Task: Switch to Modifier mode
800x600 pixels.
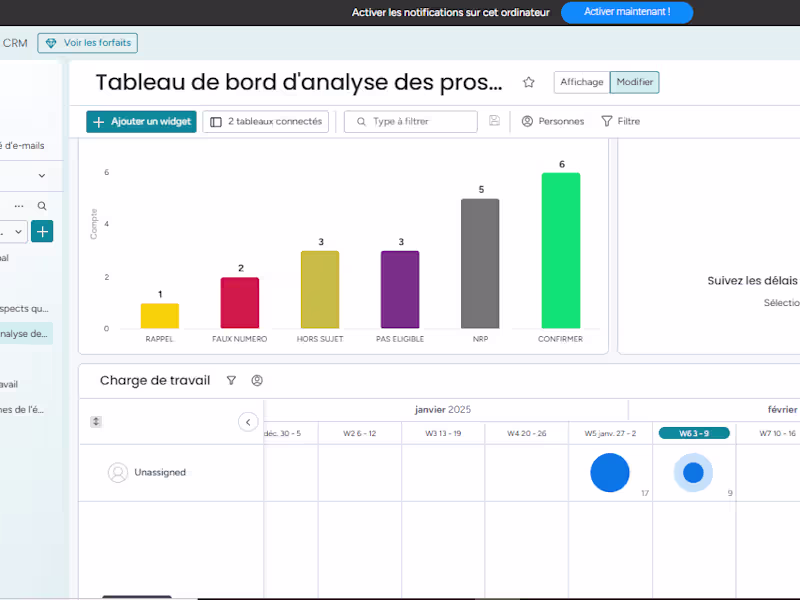Action: click(635, 82)
